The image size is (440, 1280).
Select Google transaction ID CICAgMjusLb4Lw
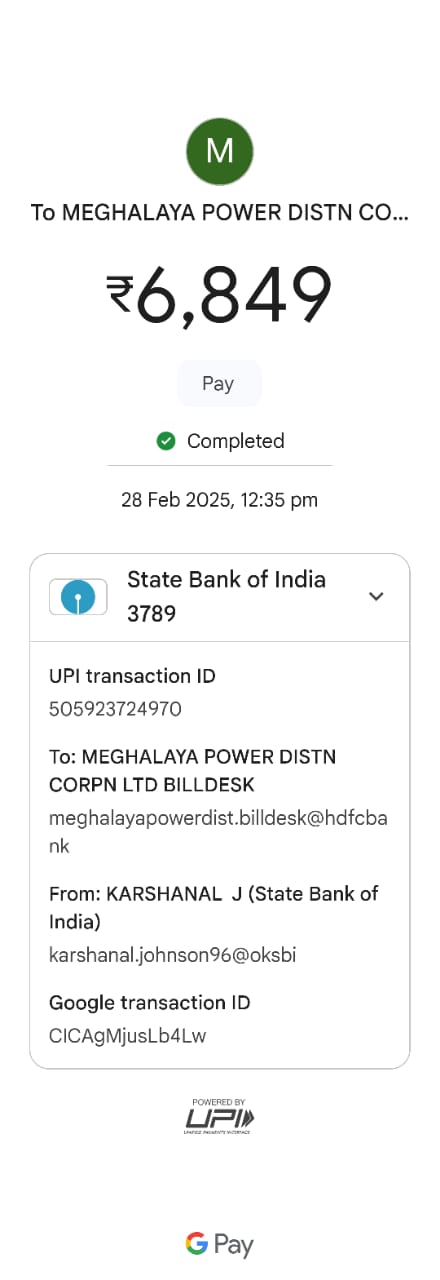point(128,1036)
